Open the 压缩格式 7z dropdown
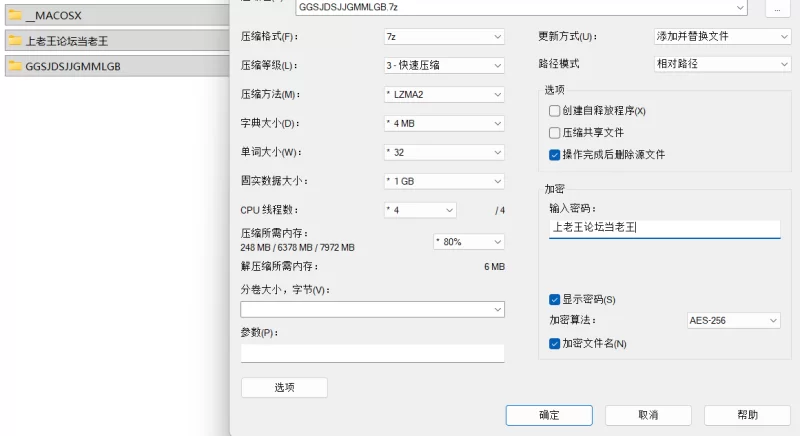The height and width of the screenshot is (436, 800). tap(444, 37)
